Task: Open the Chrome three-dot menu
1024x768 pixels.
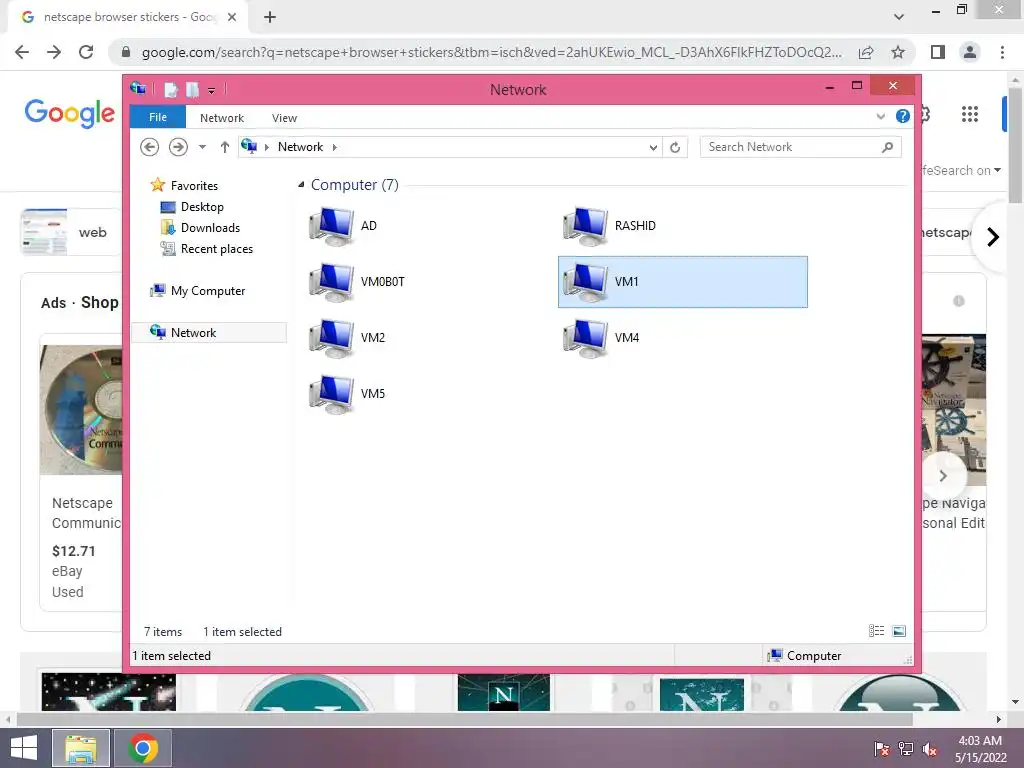Action: (x=1002, y=52)
